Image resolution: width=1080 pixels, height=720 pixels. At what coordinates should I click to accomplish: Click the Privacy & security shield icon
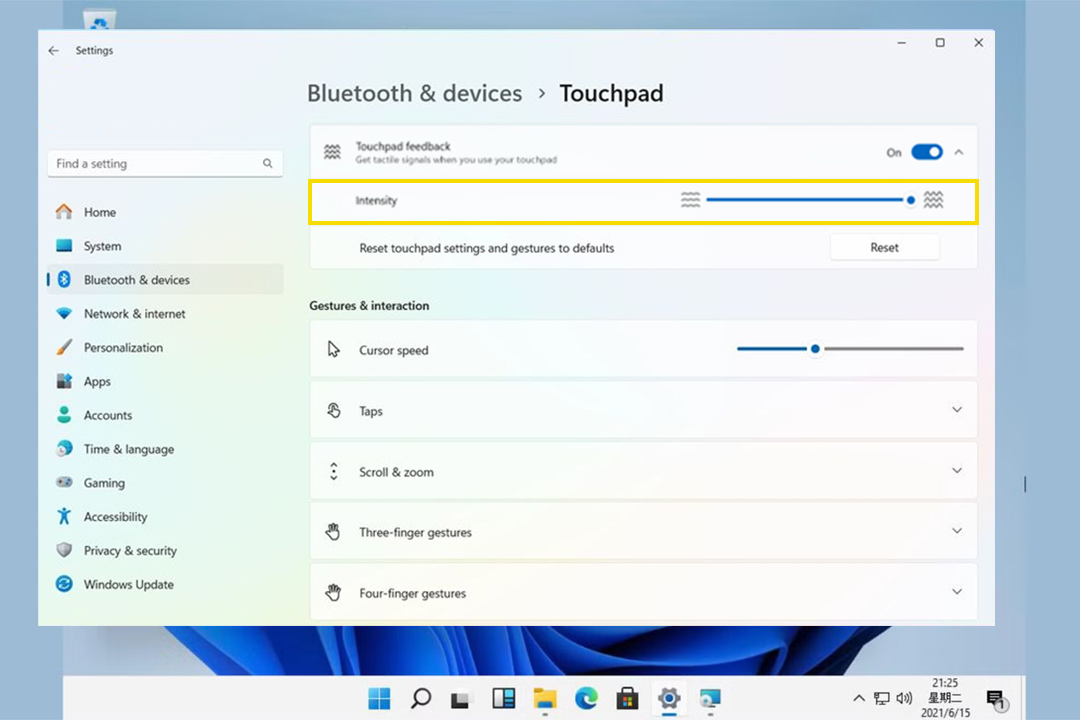coord(64,551)
